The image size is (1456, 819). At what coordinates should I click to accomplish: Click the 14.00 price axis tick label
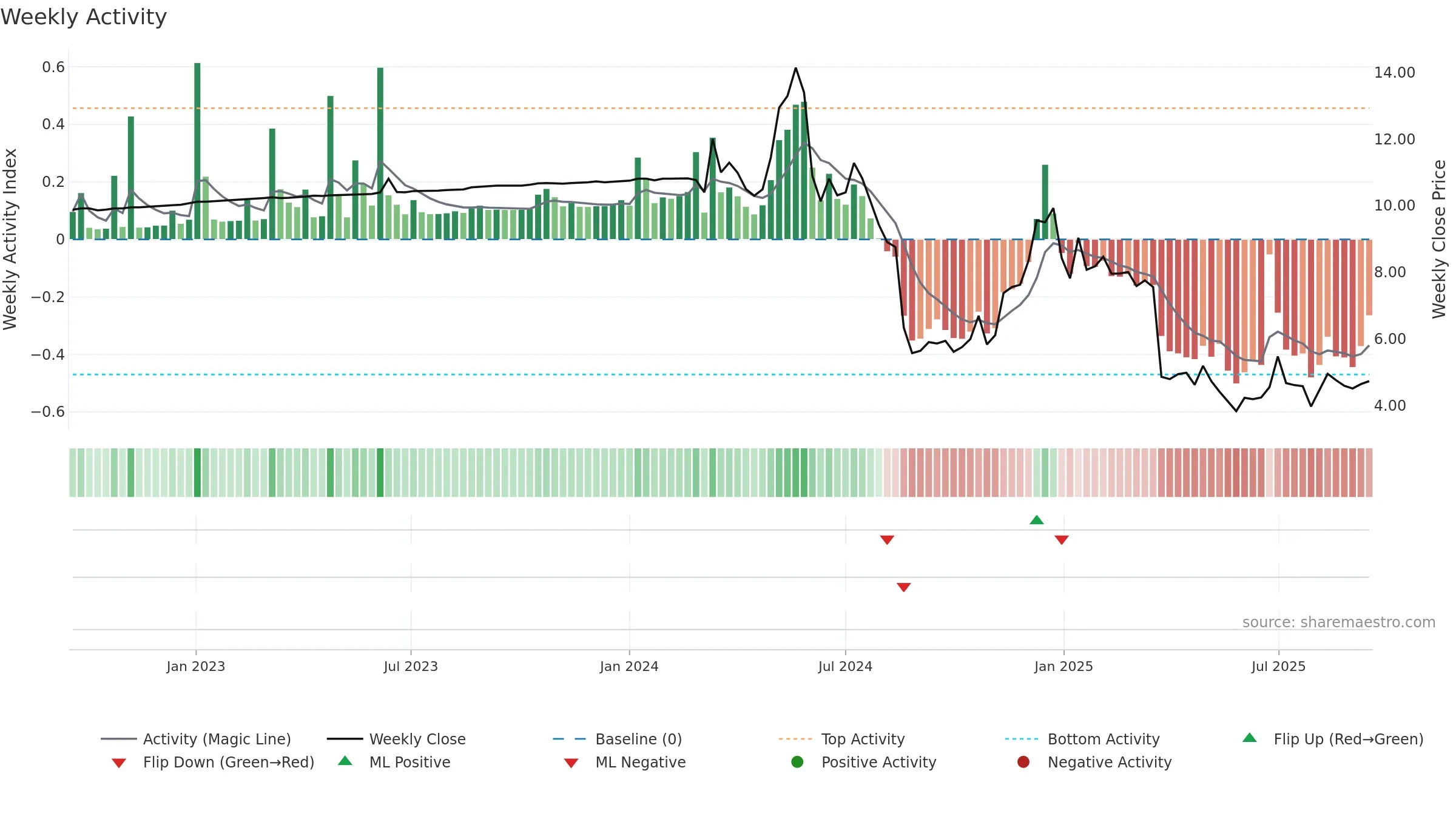[x=1395, y=72]
